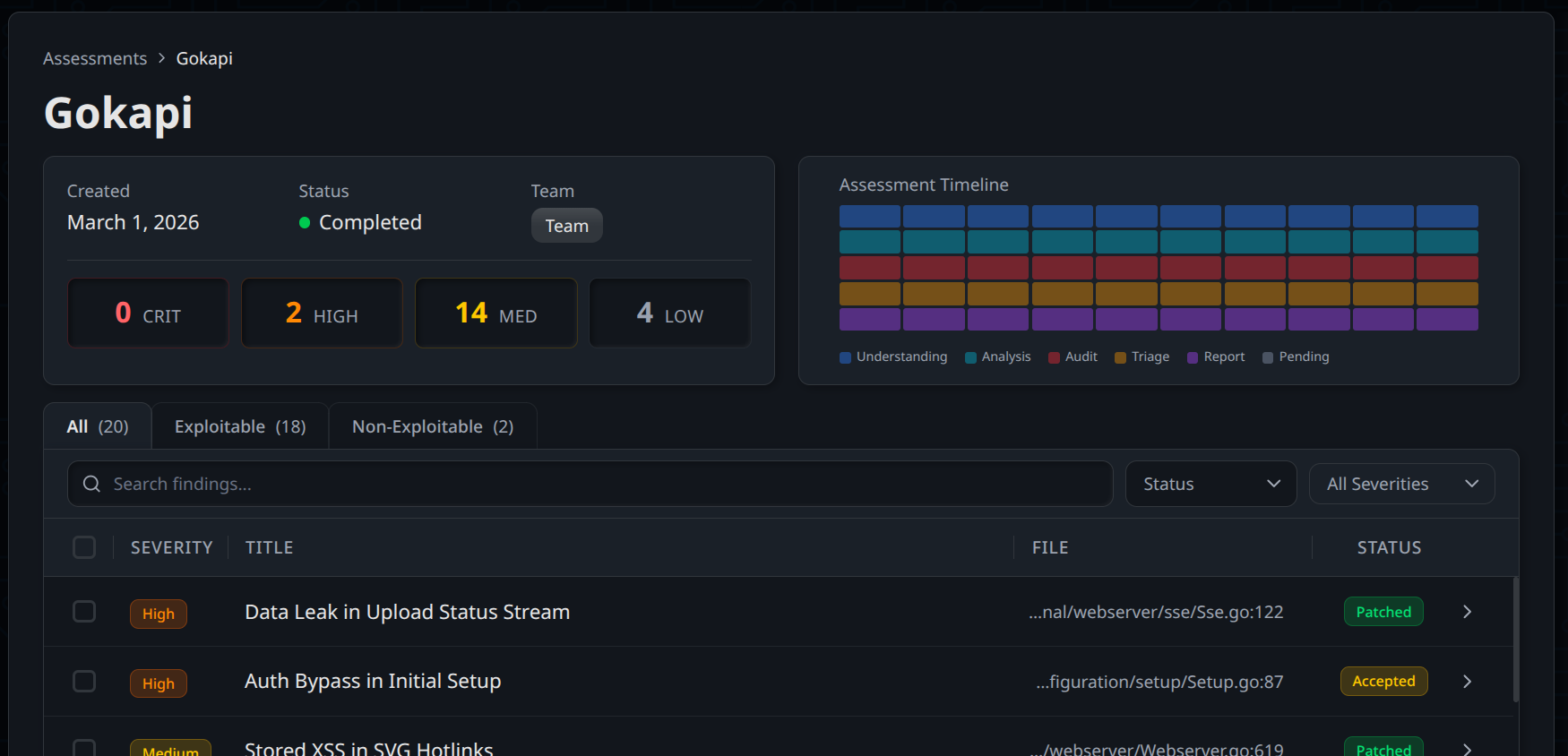This screenshot has height=756, width=1568.
Task: Toggle the select-all findings checkbox
Action: click(84, 547)
